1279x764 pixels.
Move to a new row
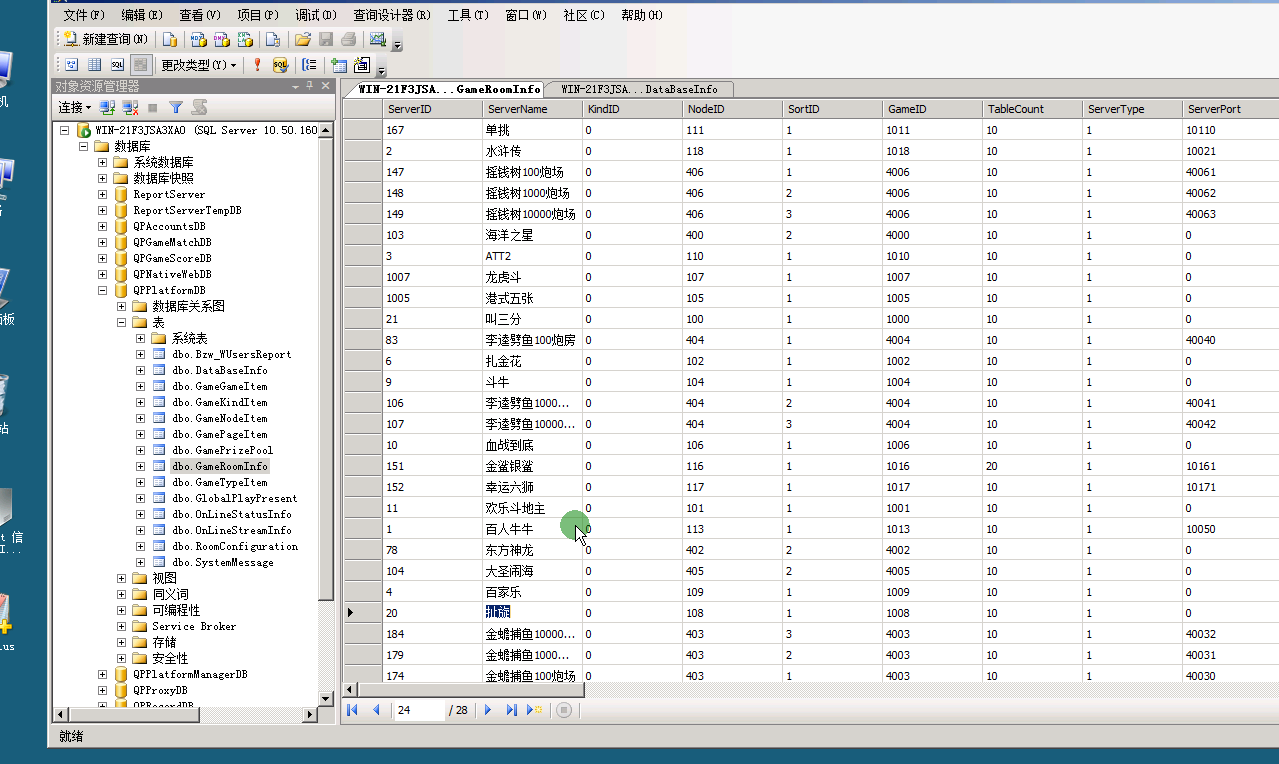click(535, 710)
